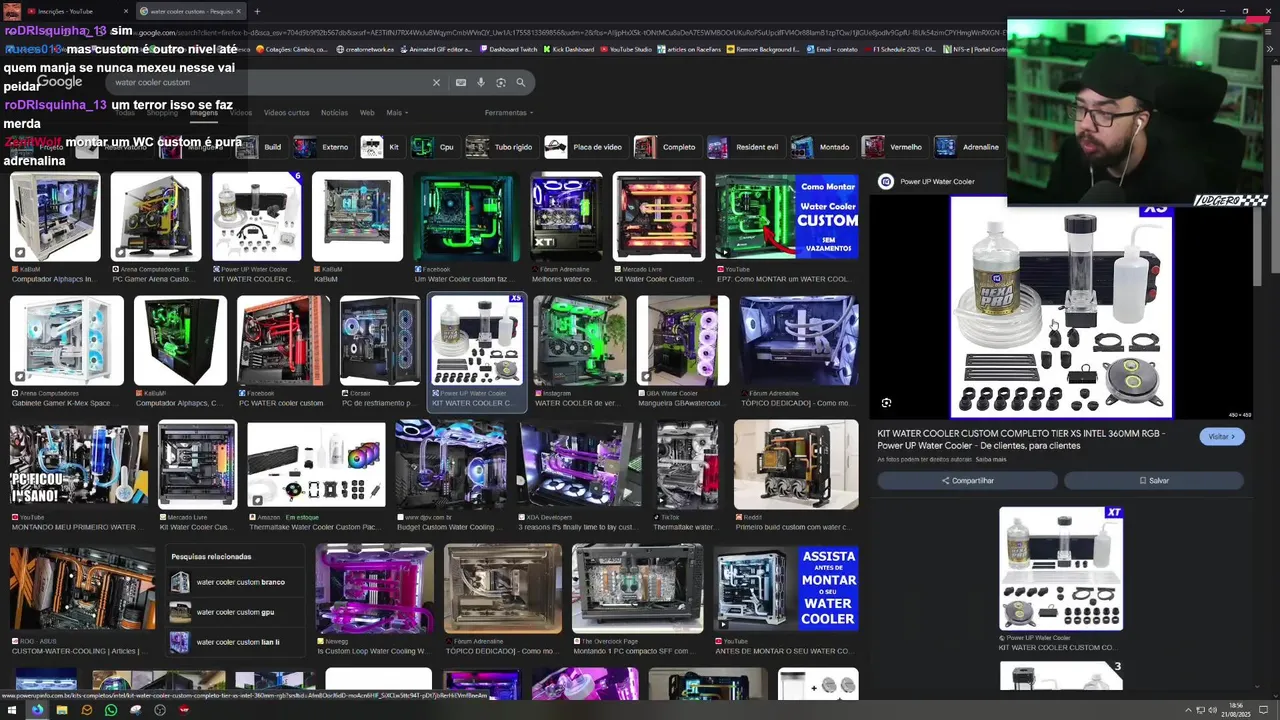Open the ASSISTA antes de montar thumbnail
This screenshot has height=720, width=1280.
[787, 588]
